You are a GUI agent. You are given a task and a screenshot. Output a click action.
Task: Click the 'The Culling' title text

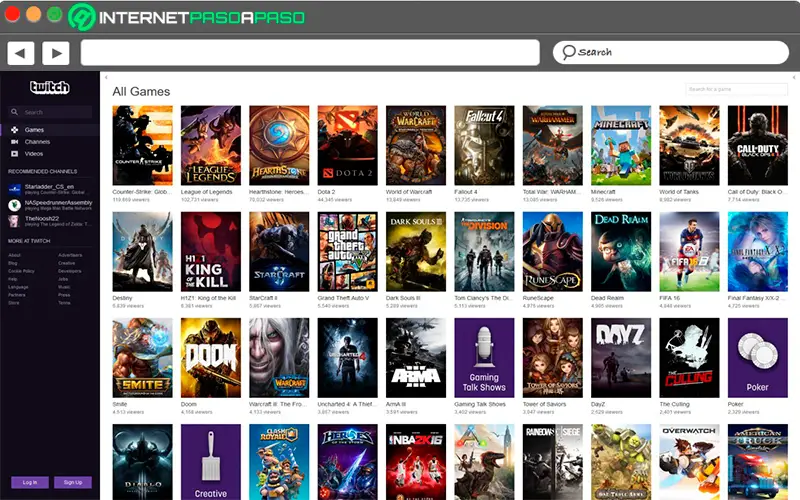click(674, 404)
